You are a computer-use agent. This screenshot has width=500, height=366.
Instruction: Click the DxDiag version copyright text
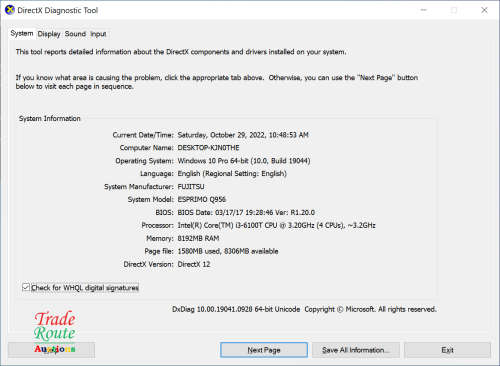tap(304, 309)
